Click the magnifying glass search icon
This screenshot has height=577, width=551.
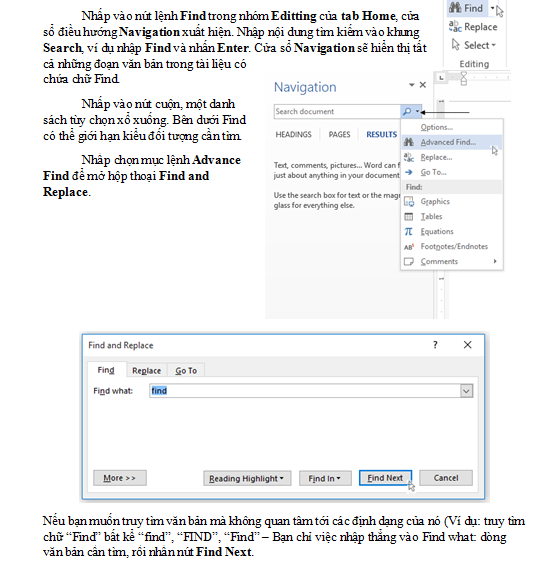407,111
